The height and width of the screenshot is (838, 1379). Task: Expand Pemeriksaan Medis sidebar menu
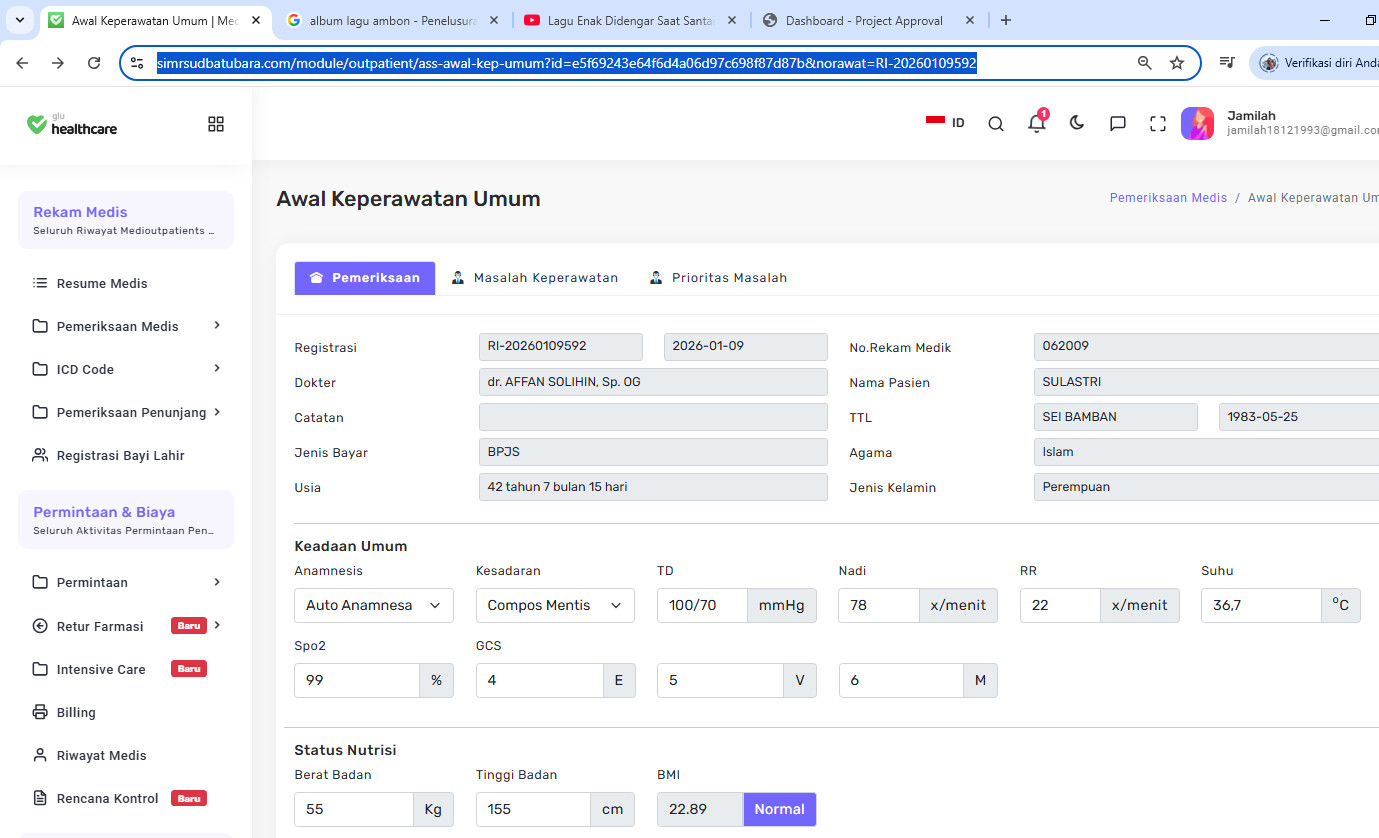126,326
